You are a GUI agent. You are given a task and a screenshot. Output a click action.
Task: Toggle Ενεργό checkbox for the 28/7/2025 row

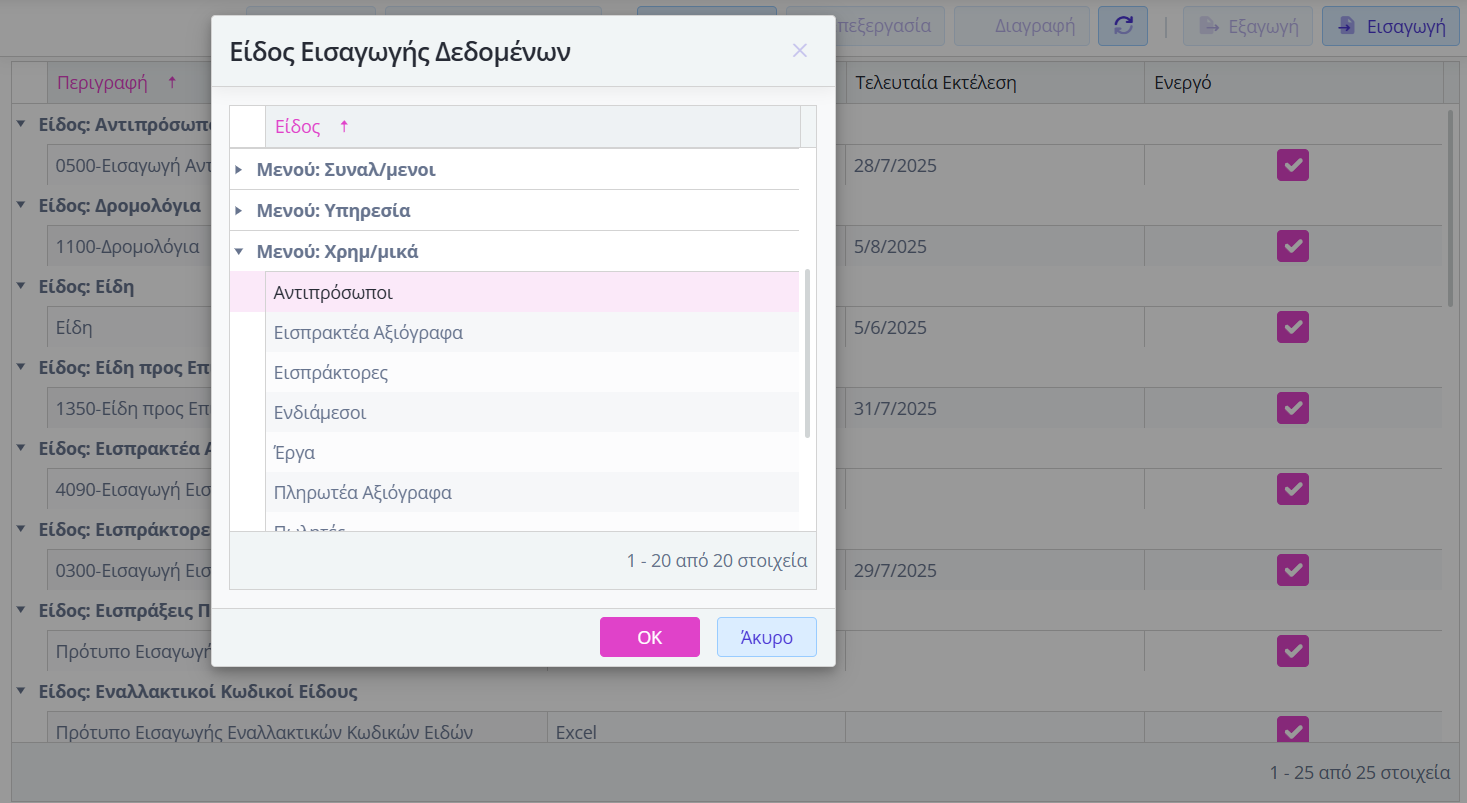pyautogui.click(x=1292, y=165)
